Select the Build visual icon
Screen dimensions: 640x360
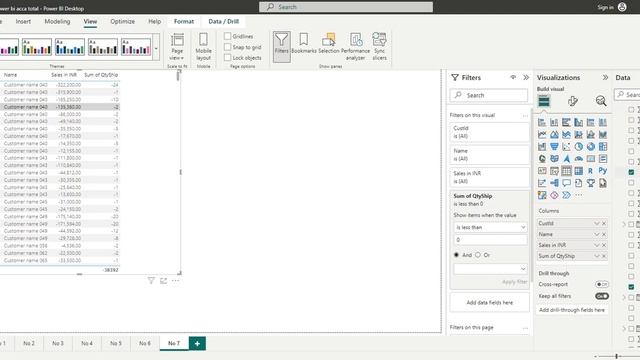544,101
